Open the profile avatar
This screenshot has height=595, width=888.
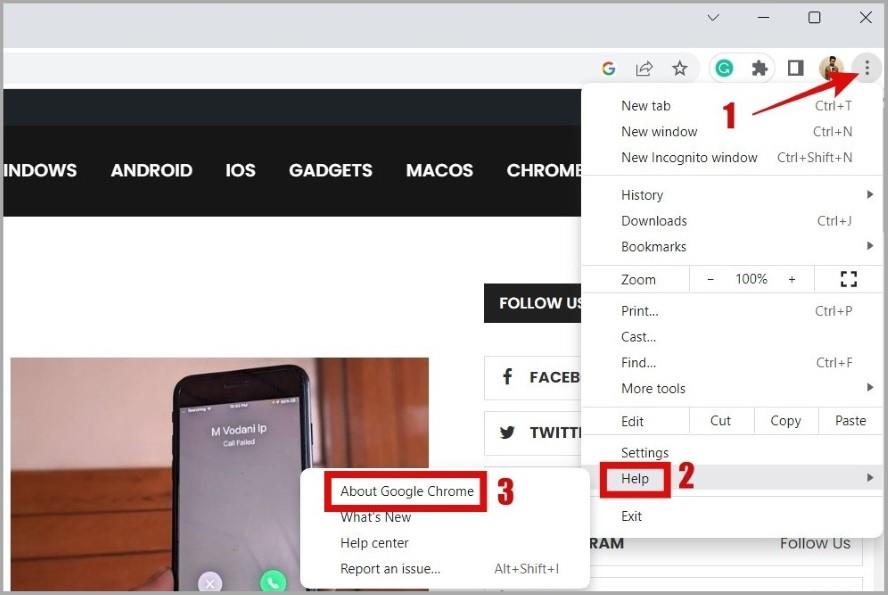coord(831,69)
